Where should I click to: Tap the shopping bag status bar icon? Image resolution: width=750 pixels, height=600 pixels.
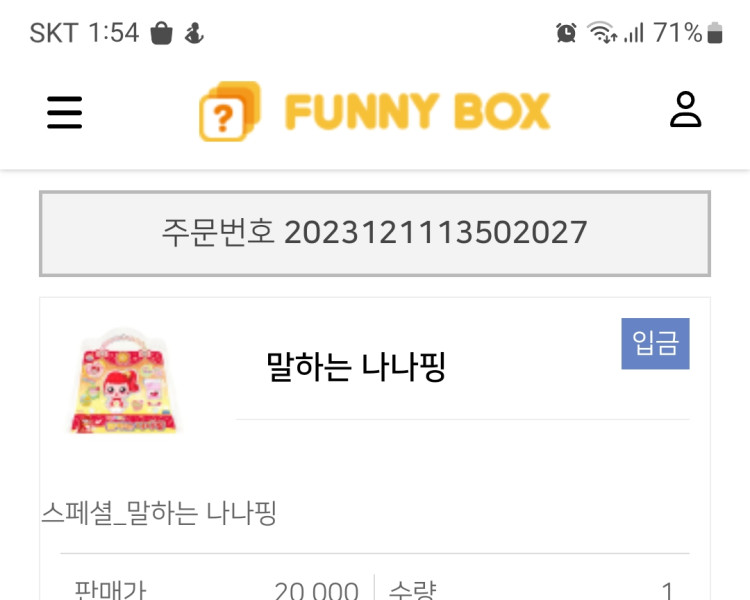coord(161,34)
